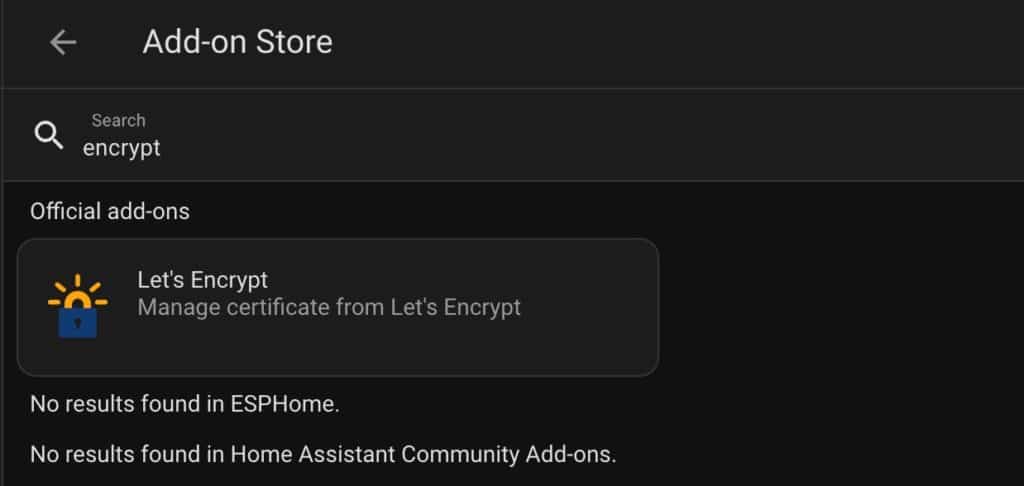Image resolution: width=1024 pixels, height=486 pixels.
Task: Click the "Official add-ons" section heading
Action: [x=110, y=211]
